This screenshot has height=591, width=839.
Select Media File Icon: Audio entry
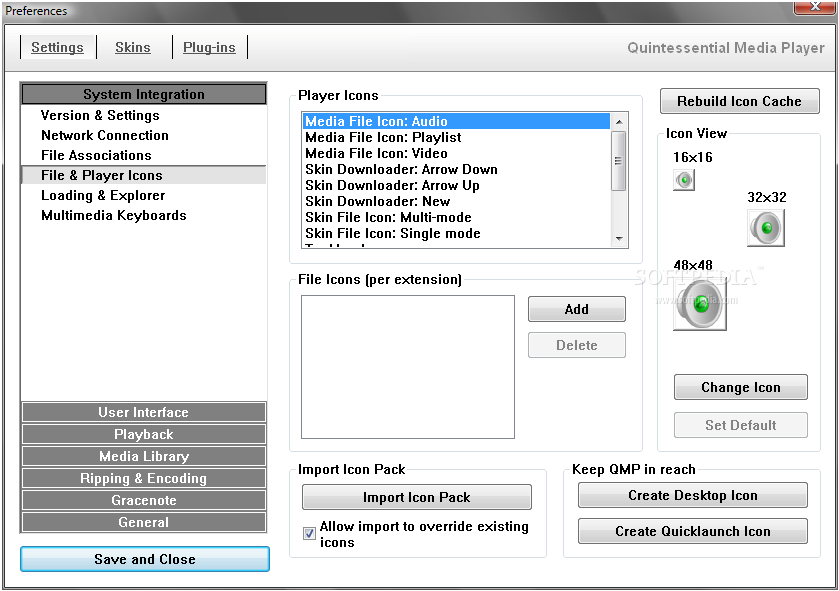pos(456,121)
